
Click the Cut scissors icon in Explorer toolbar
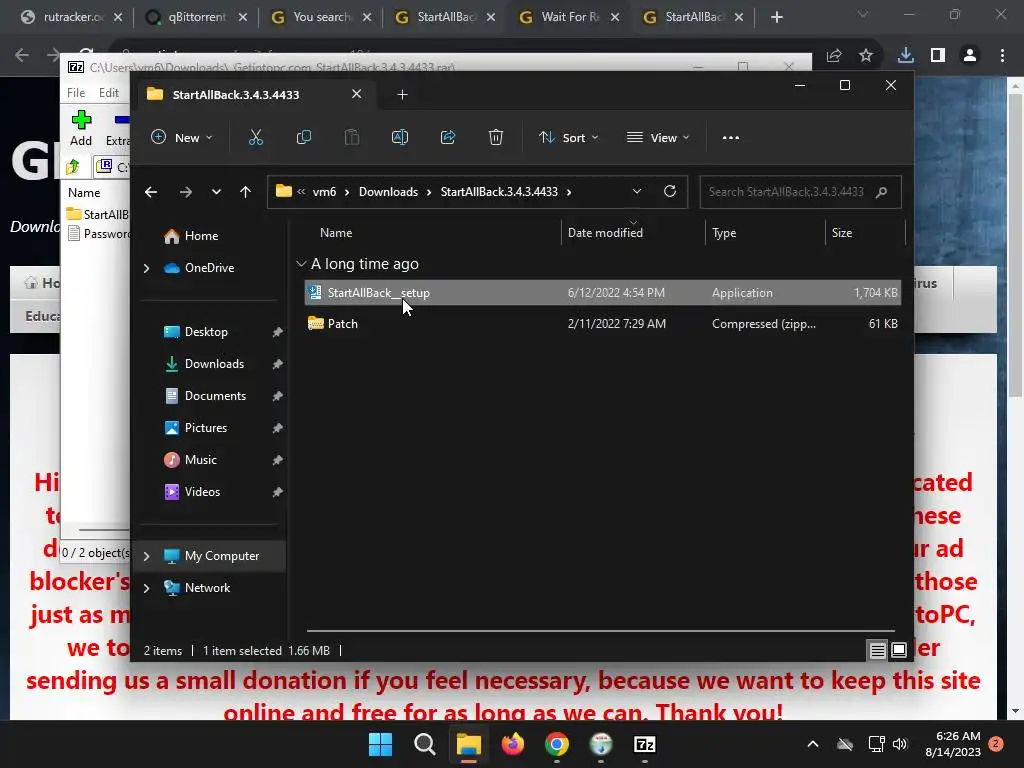click(255, 137)
